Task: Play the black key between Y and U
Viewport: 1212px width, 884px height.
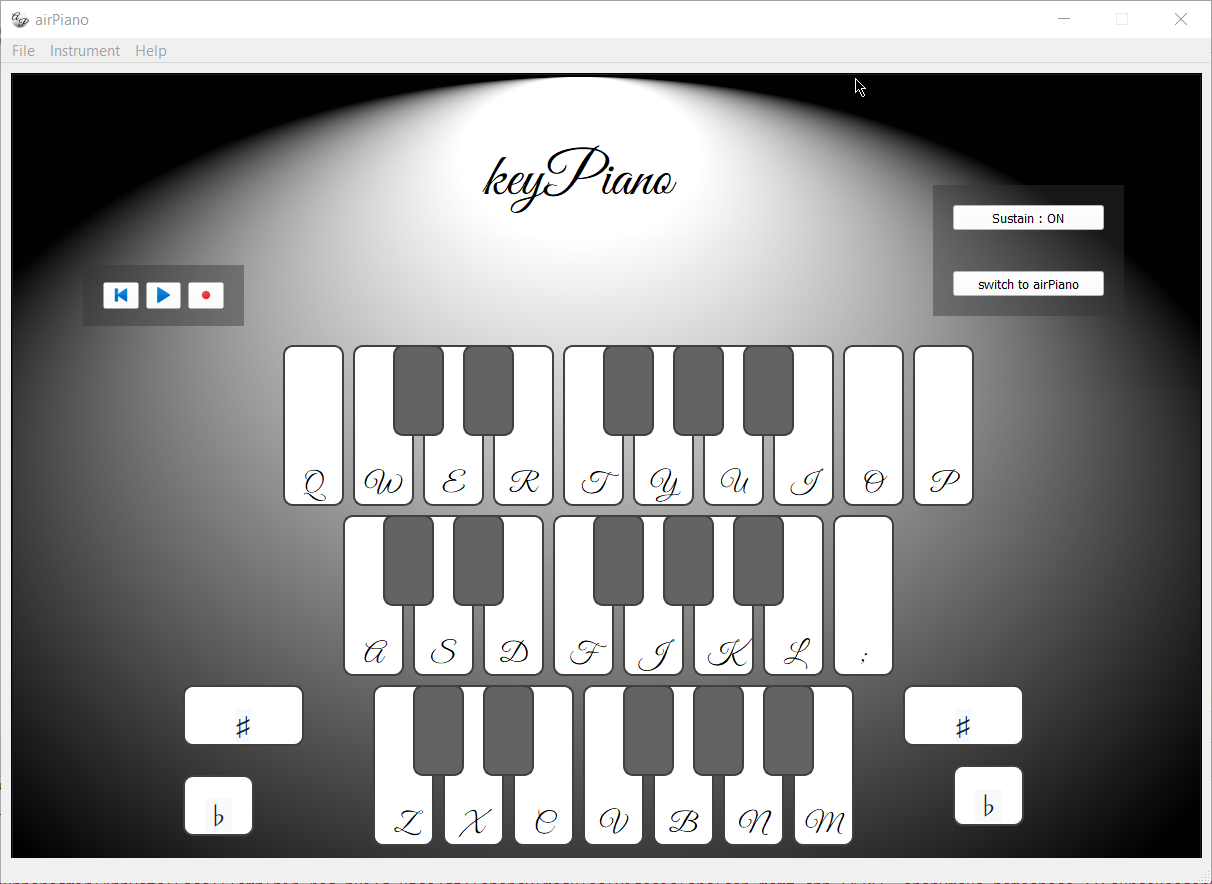Action: [698, 391]
